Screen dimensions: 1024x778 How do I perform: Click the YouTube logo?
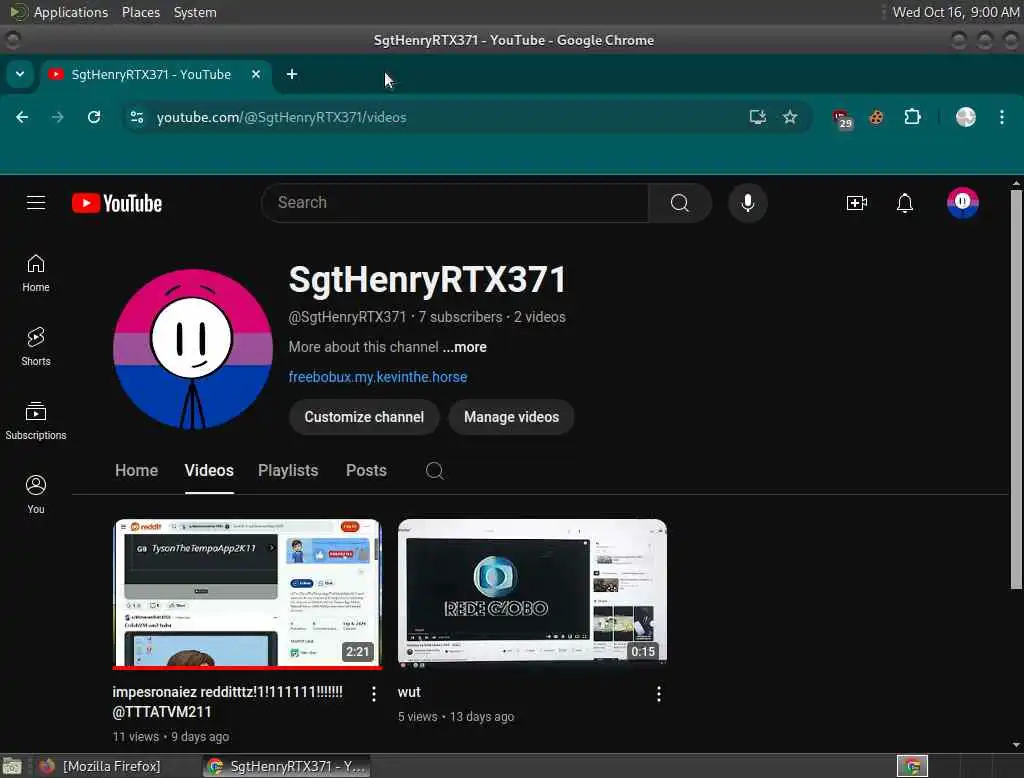click(117, 203)
